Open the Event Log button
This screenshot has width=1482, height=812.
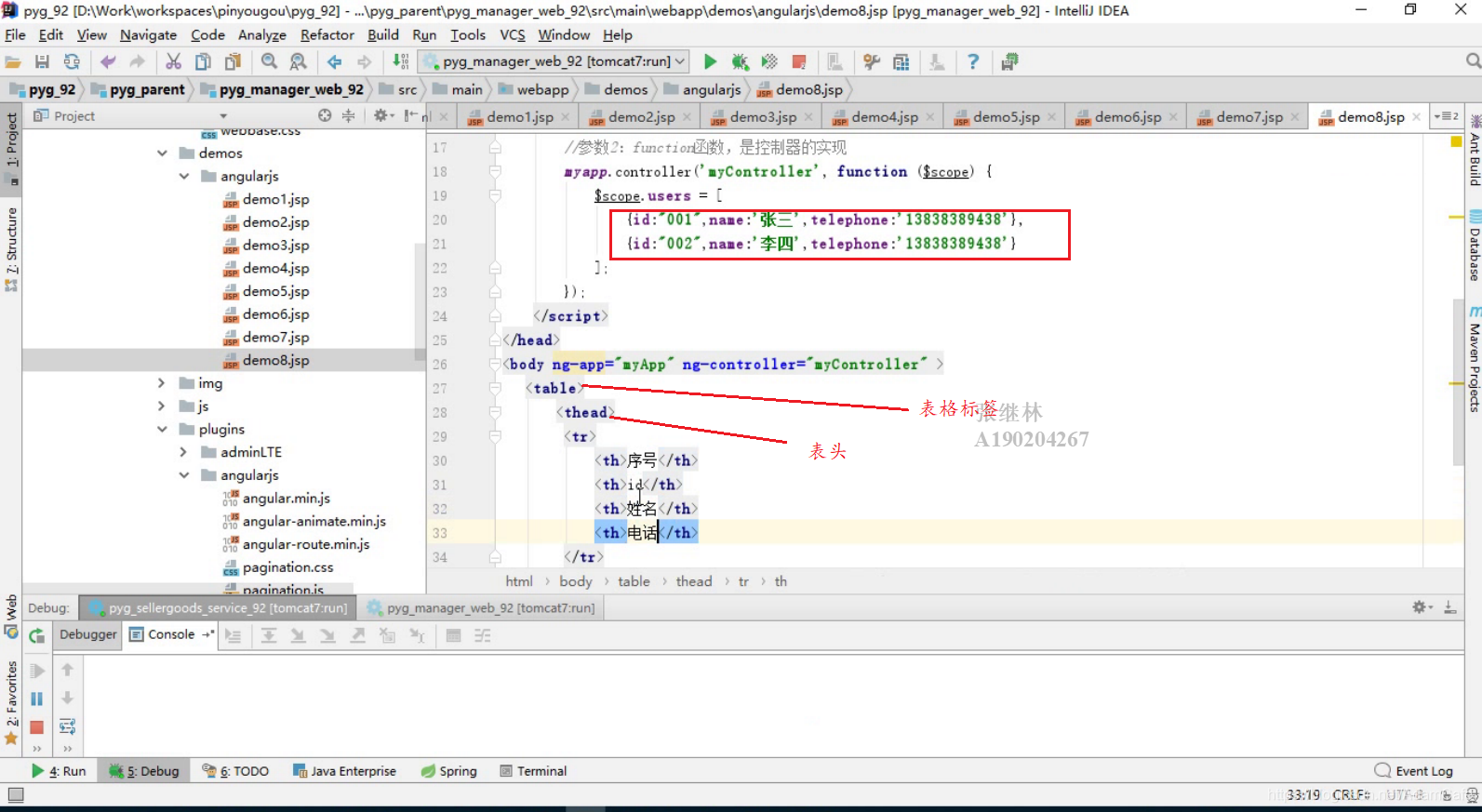[x=1413, y=771]
